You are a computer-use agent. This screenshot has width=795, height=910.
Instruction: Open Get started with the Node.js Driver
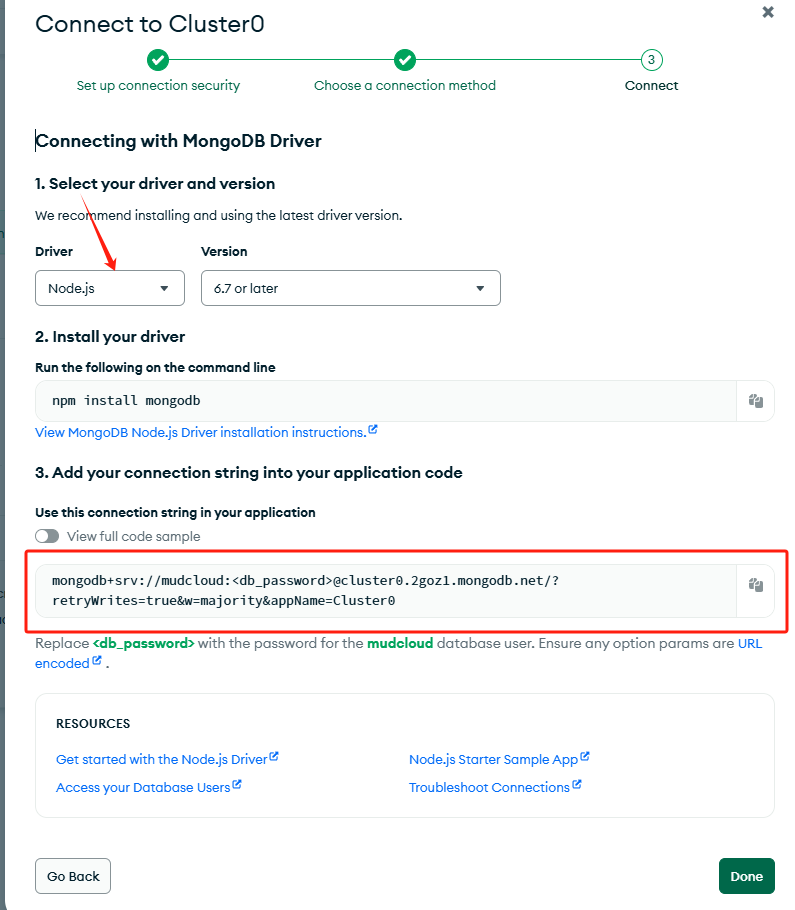(162, 759)
